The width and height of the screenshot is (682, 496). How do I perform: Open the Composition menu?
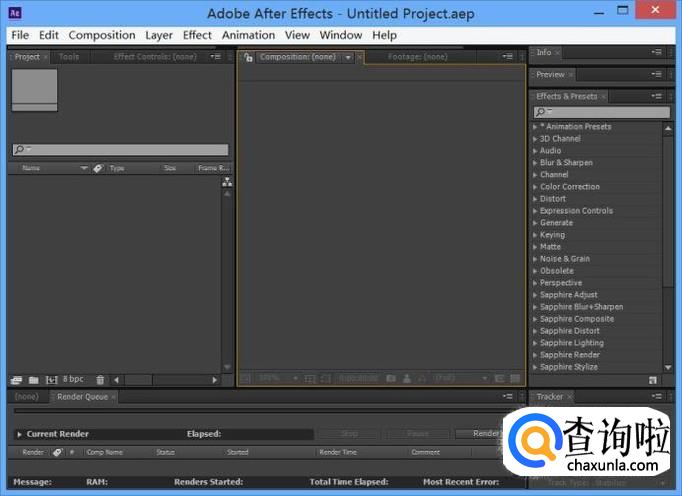pyautogui.click(x=102, y=35)
